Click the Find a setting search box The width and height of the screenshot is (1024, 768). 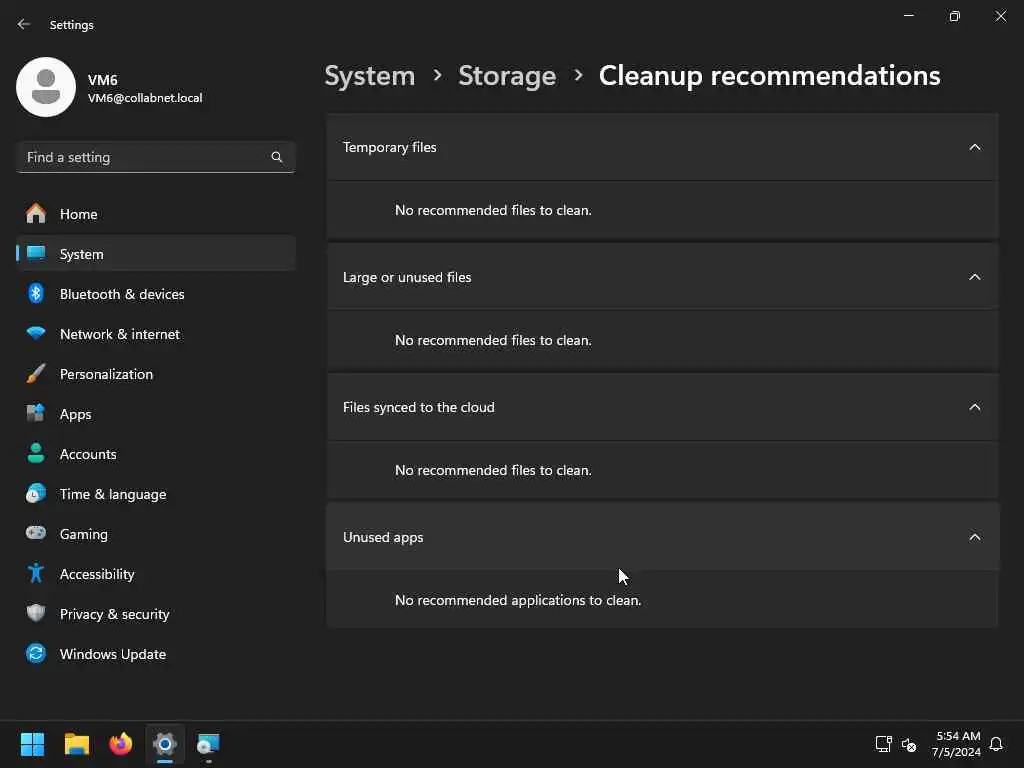(x=145, y=157)
